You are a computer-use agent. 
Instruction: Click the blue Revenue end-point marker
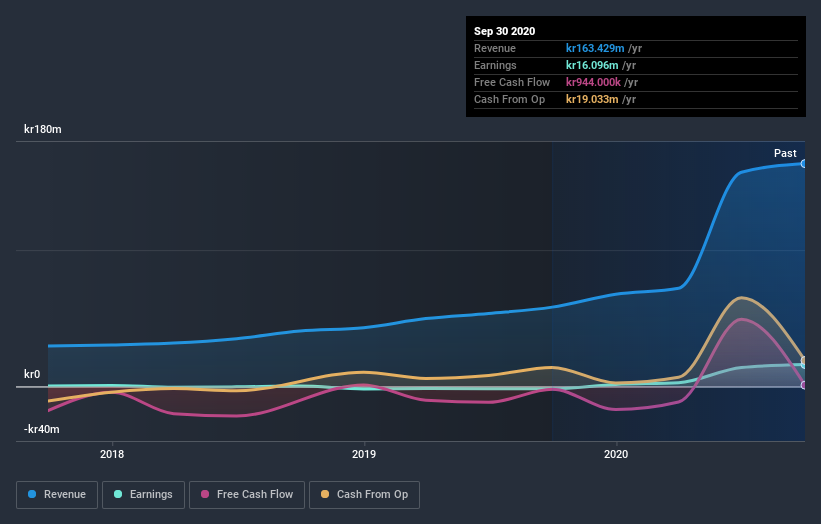[x=804, y=164]
